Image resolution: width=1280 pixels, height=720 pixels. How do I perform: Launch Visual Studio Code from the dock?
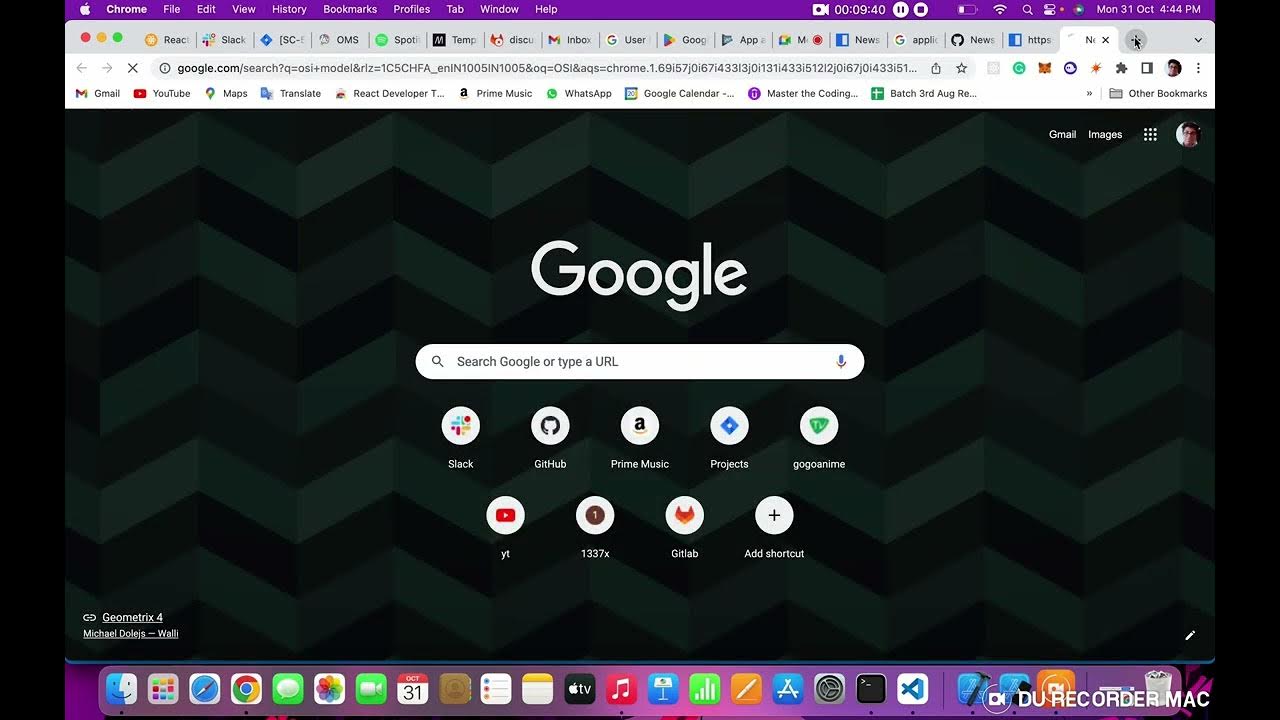(912, 689)
